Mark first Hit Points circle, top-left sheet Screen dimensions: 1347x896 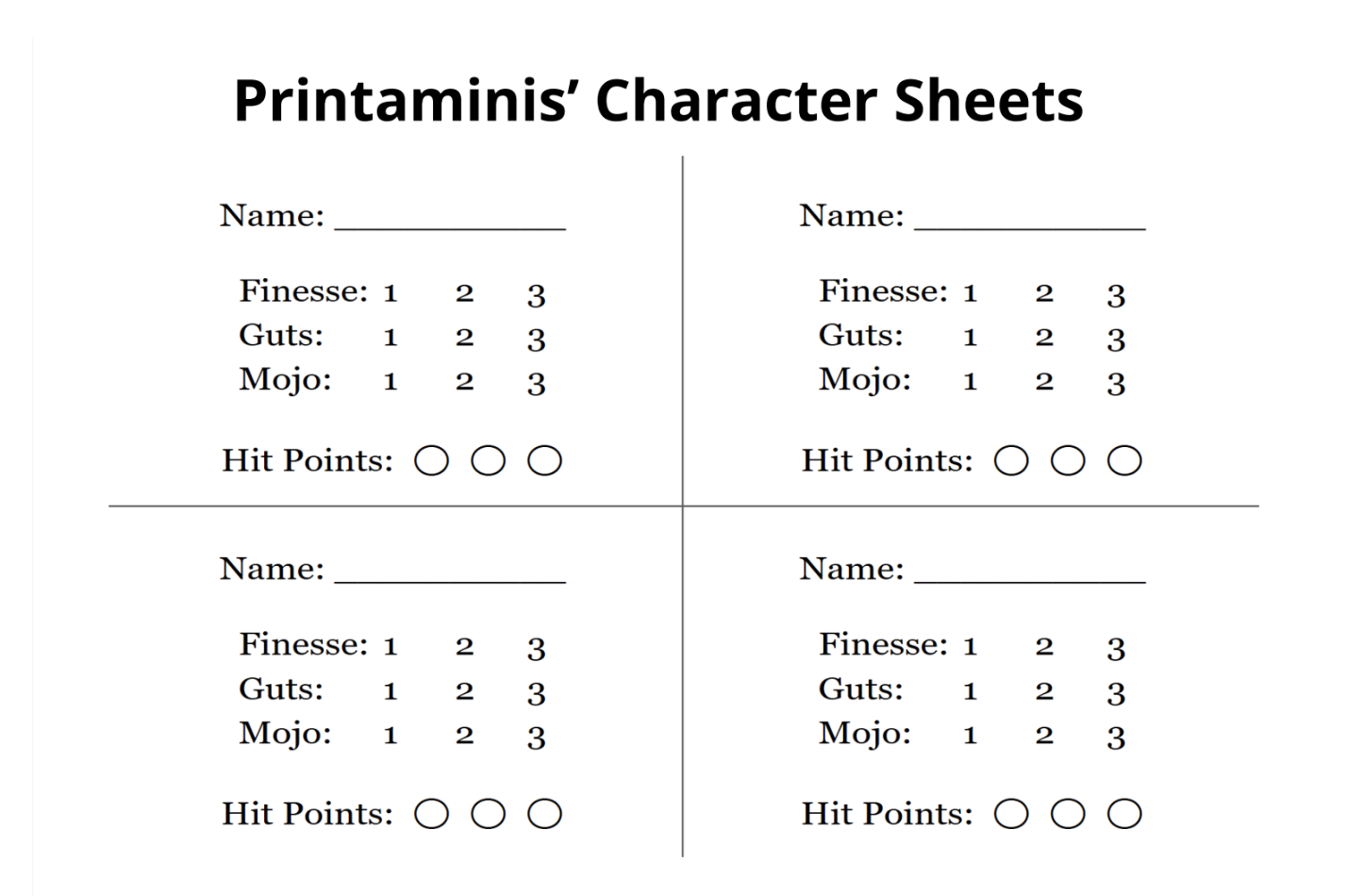tap(432, 461)
